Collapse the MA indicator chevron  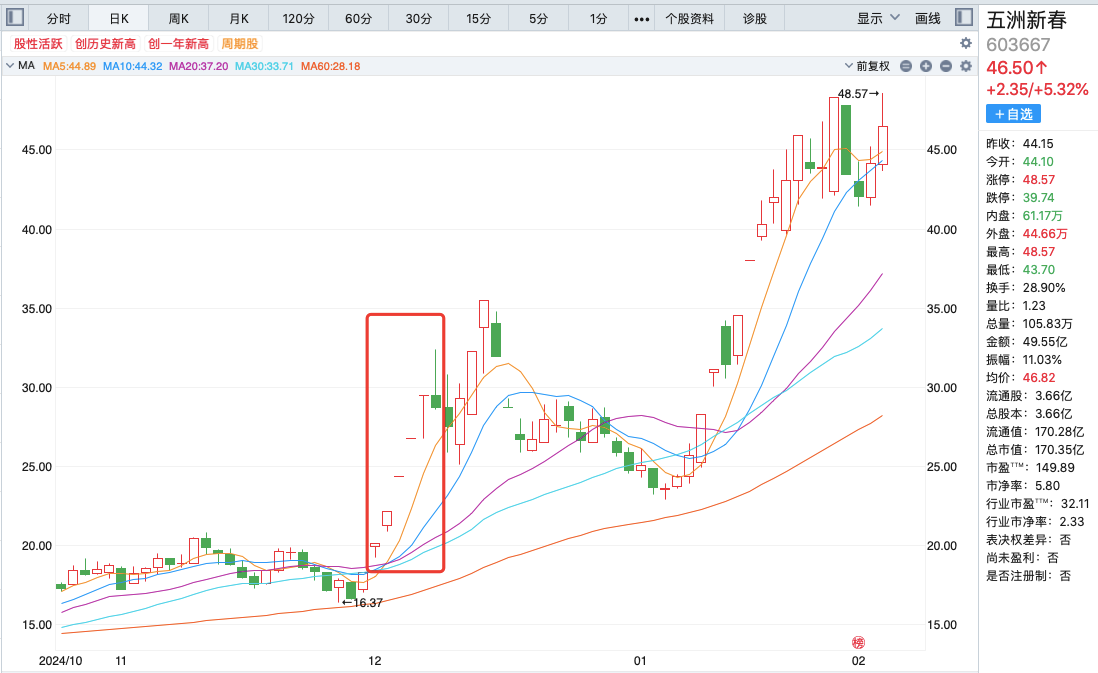click(10, 66)
